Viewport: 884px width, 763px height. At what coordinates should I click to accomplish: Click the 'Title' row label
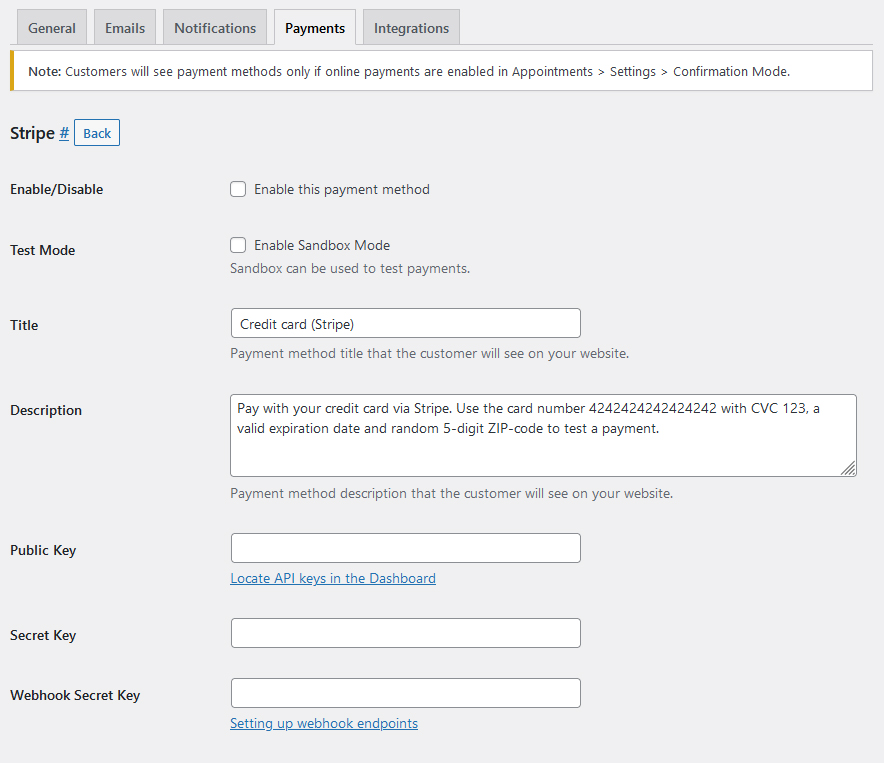[24, 325]
